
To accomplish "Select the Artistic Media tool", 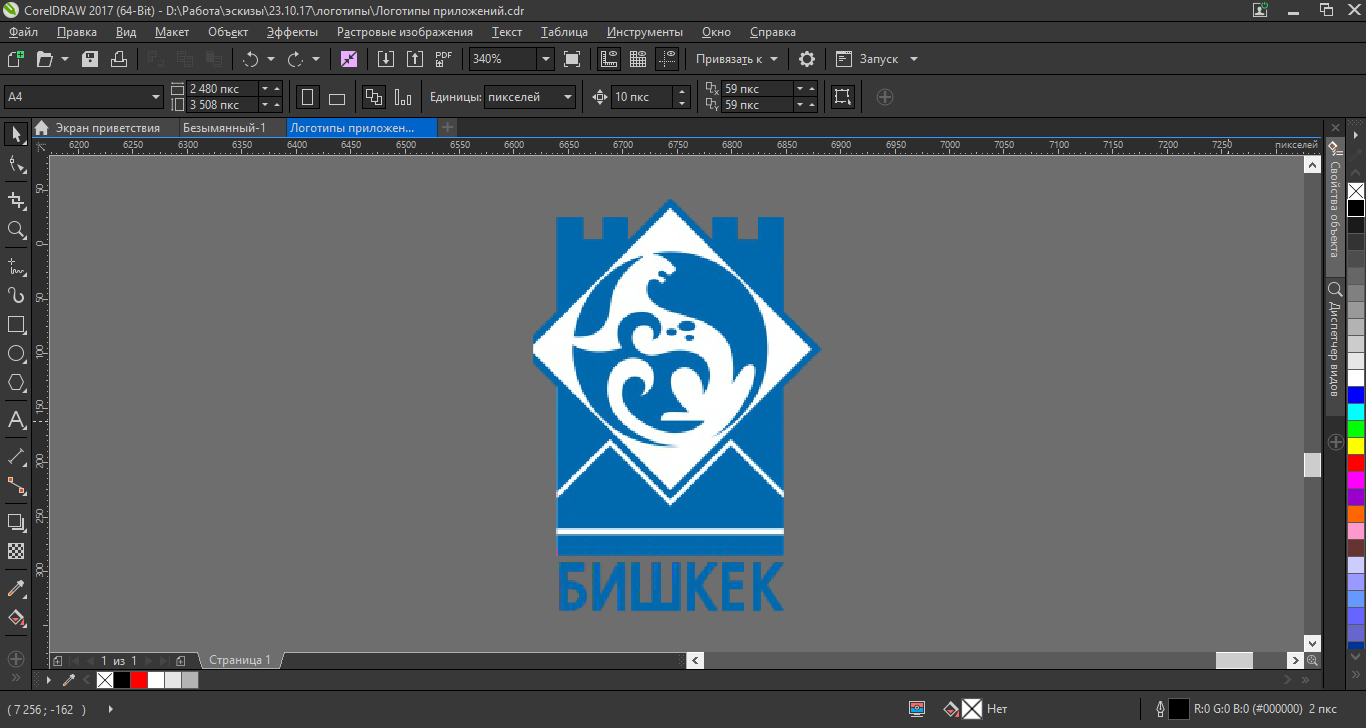I will pos(16,295).
